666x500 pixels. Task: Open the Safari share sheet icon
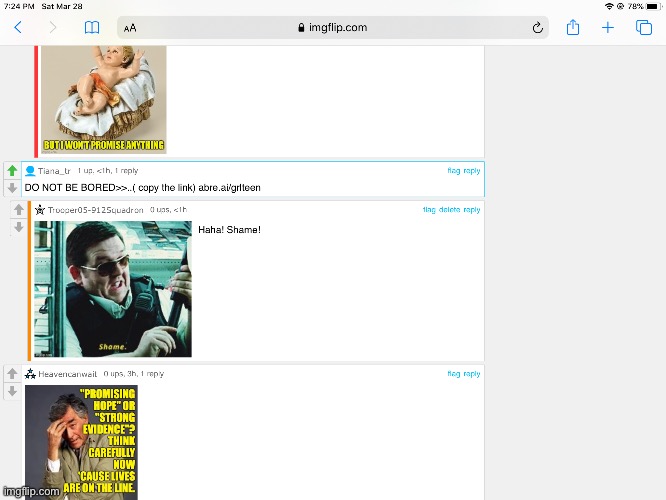point(573,27)
